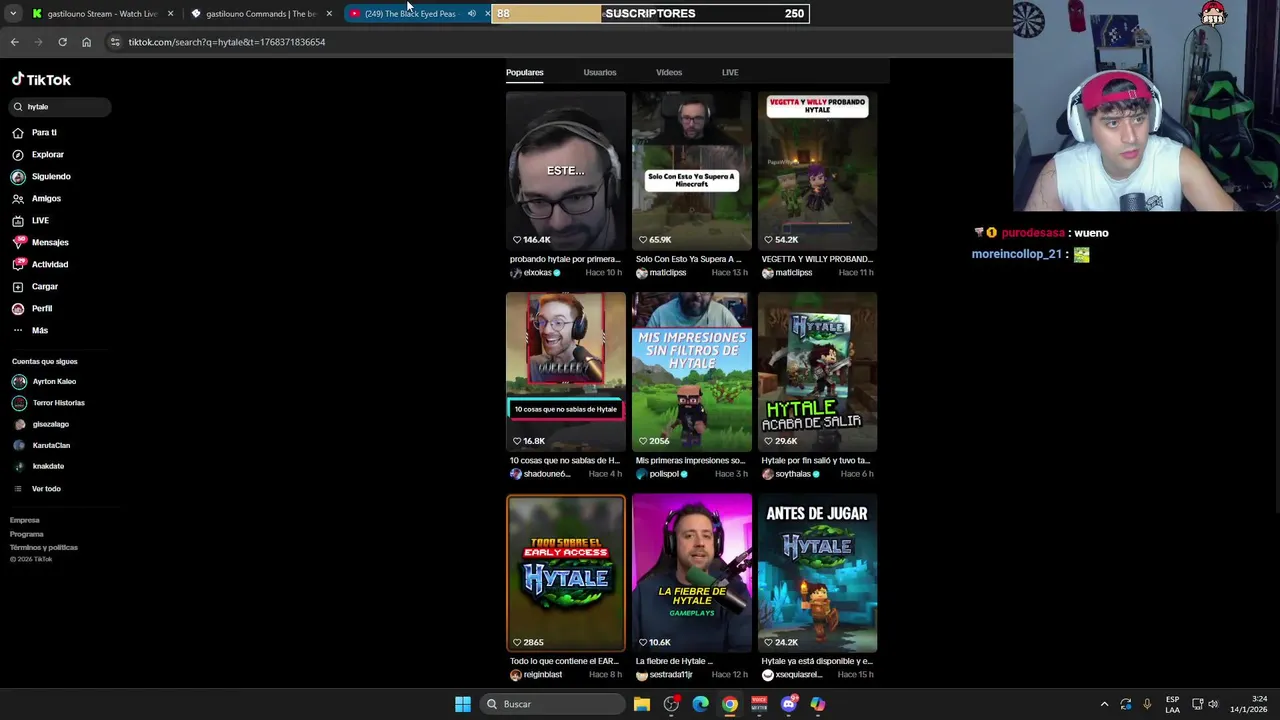1280x720 pixels.
Task: Open the TikTok logo home link
Action: [x=41, y=80]
